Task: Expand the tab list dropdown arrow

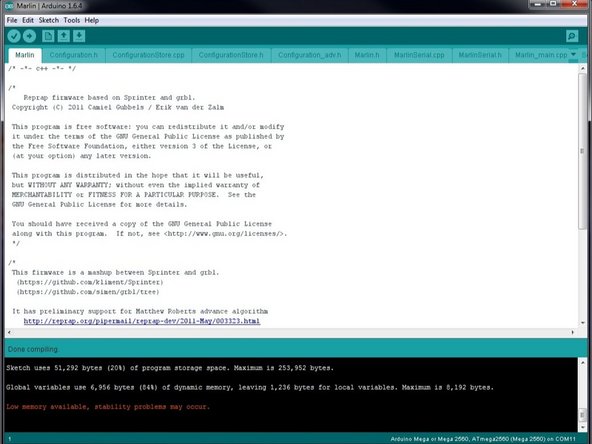Action: (574, 55)
